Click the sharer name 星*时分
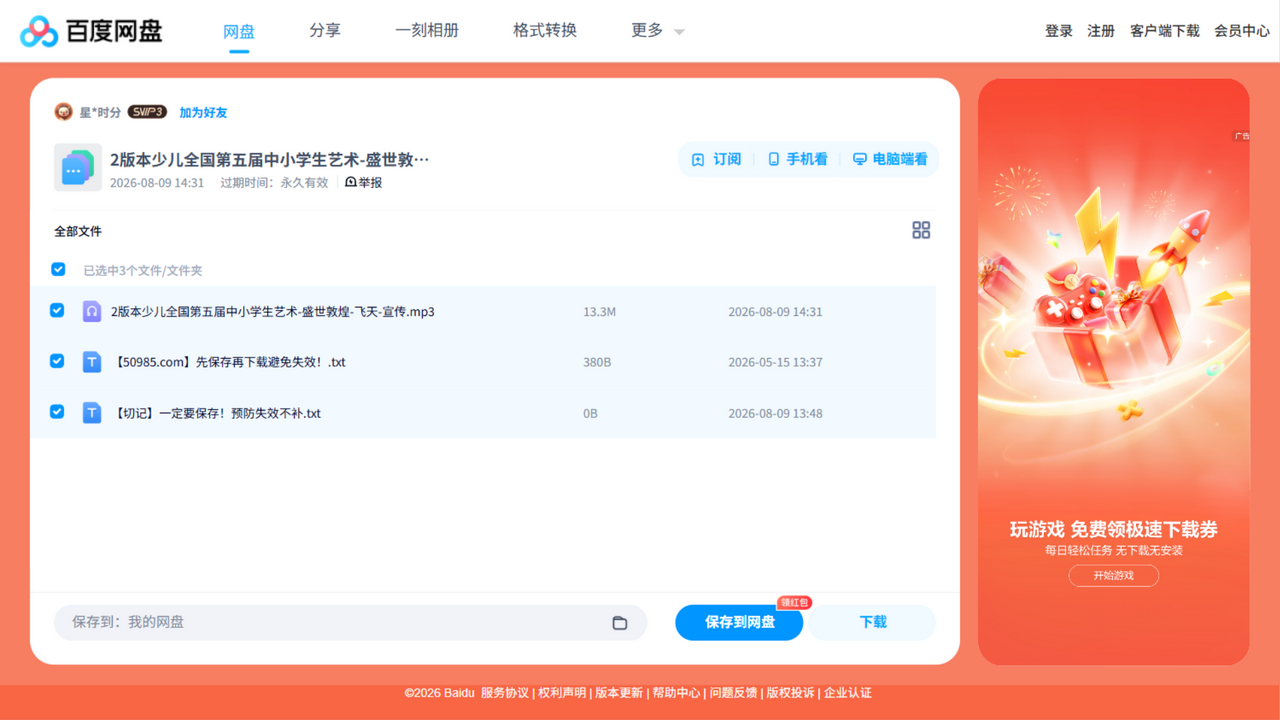 click(100, 112)
